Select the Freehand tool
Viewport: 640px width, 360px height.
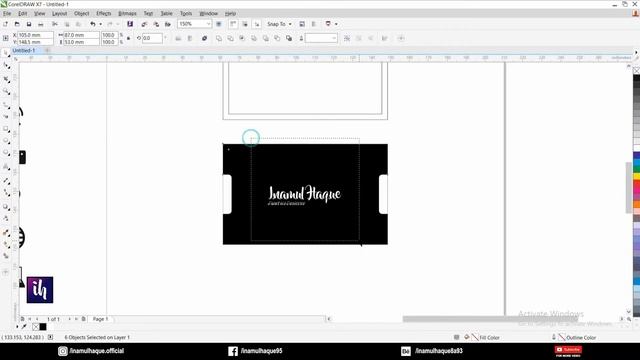6,105
